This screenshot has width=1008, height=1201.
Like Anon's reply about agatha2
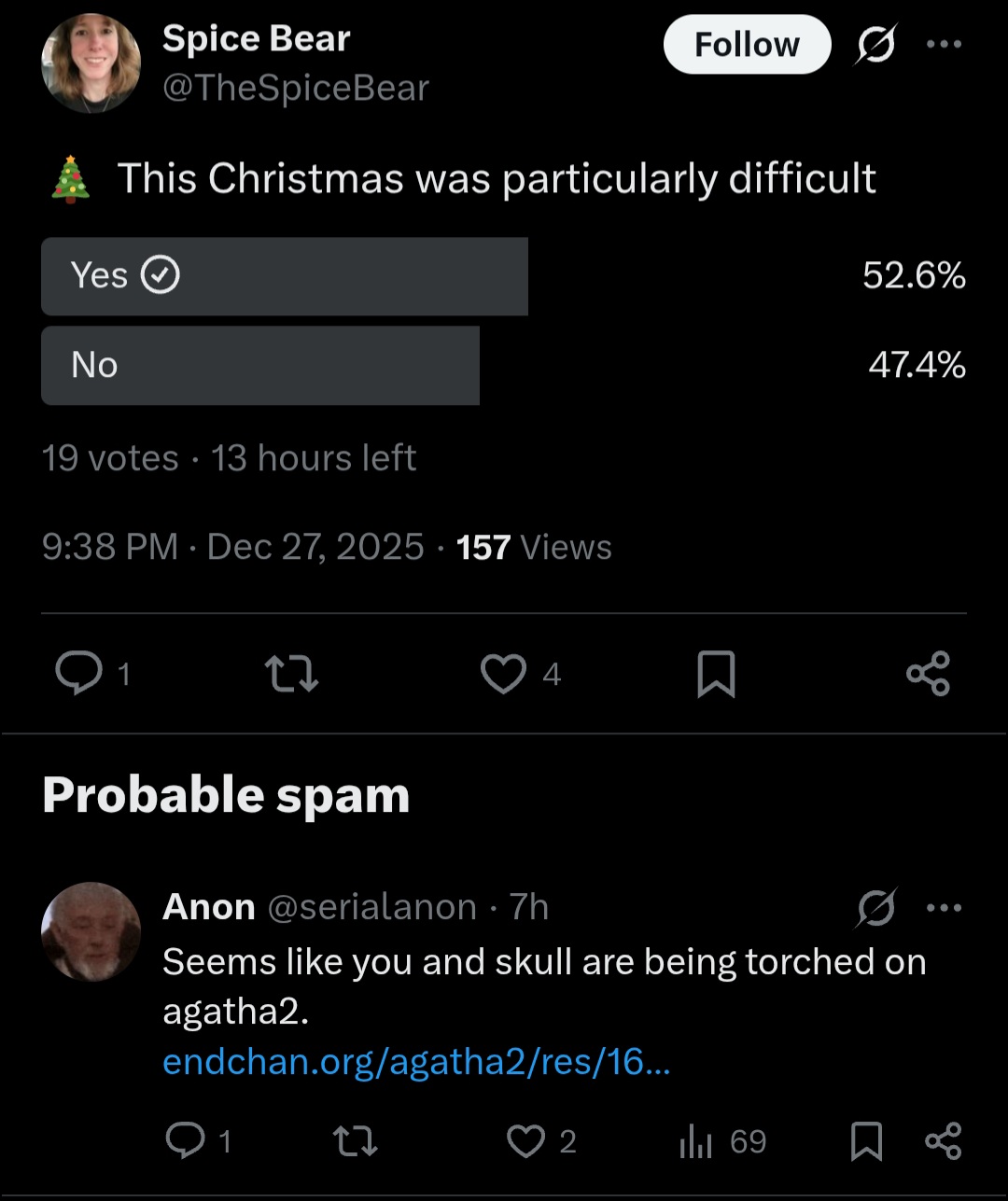point(525,1140)
